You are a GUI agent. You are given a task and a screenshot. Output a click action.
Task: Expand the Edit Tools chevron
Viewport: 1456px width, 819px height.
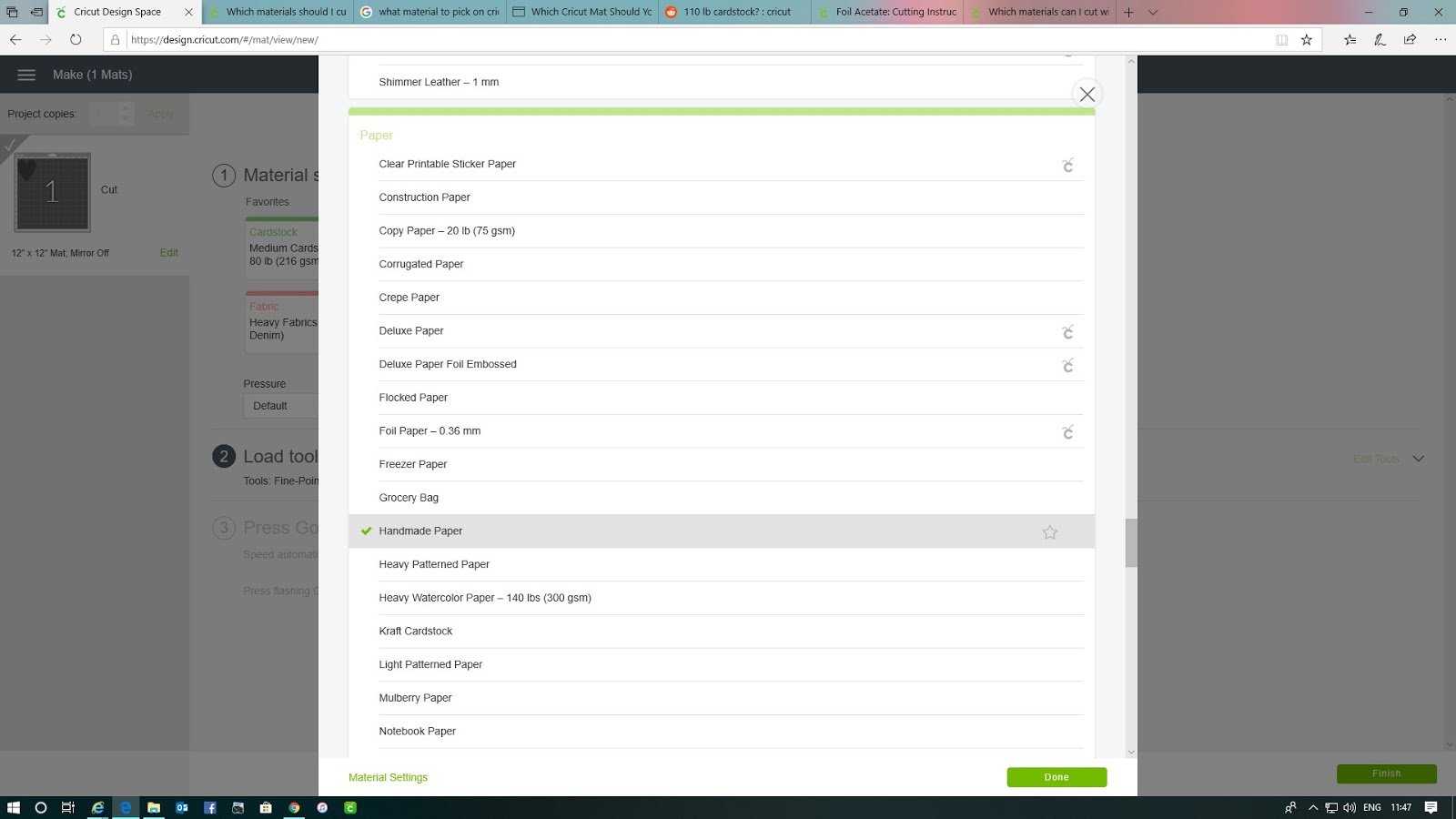click(1418, 459)
